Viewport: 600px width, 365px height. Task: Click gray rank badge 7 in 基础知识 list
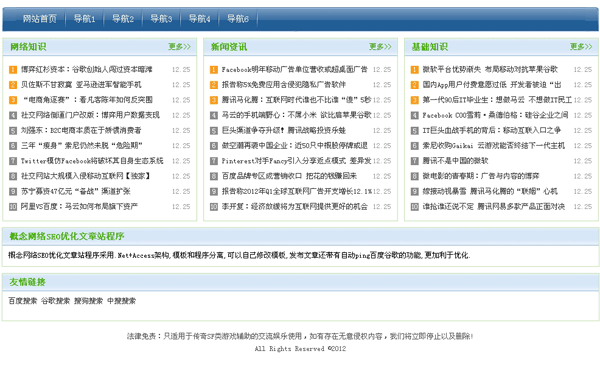[415, 161]
